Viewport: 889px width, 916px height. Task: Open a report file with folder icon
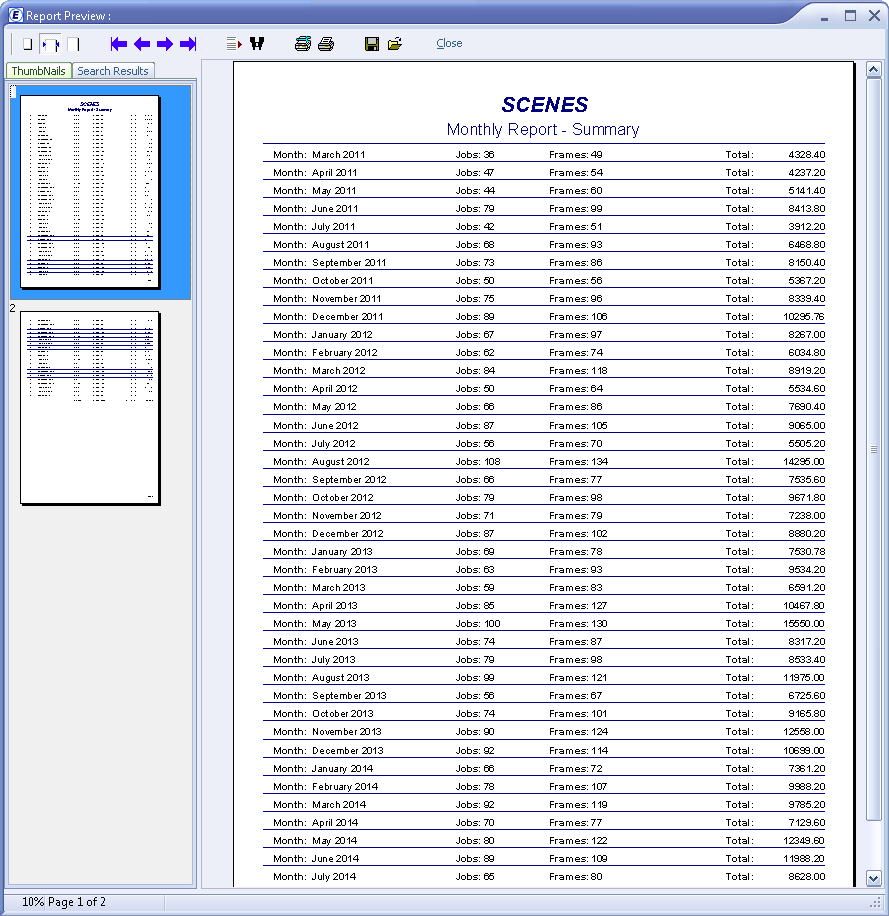(x=395, y=44)
